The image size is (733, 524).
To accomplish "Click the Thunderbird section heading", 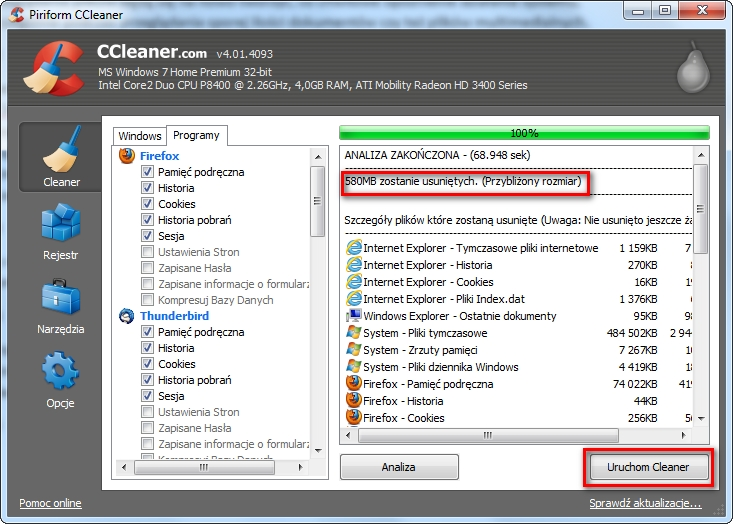I will (174, 316).
